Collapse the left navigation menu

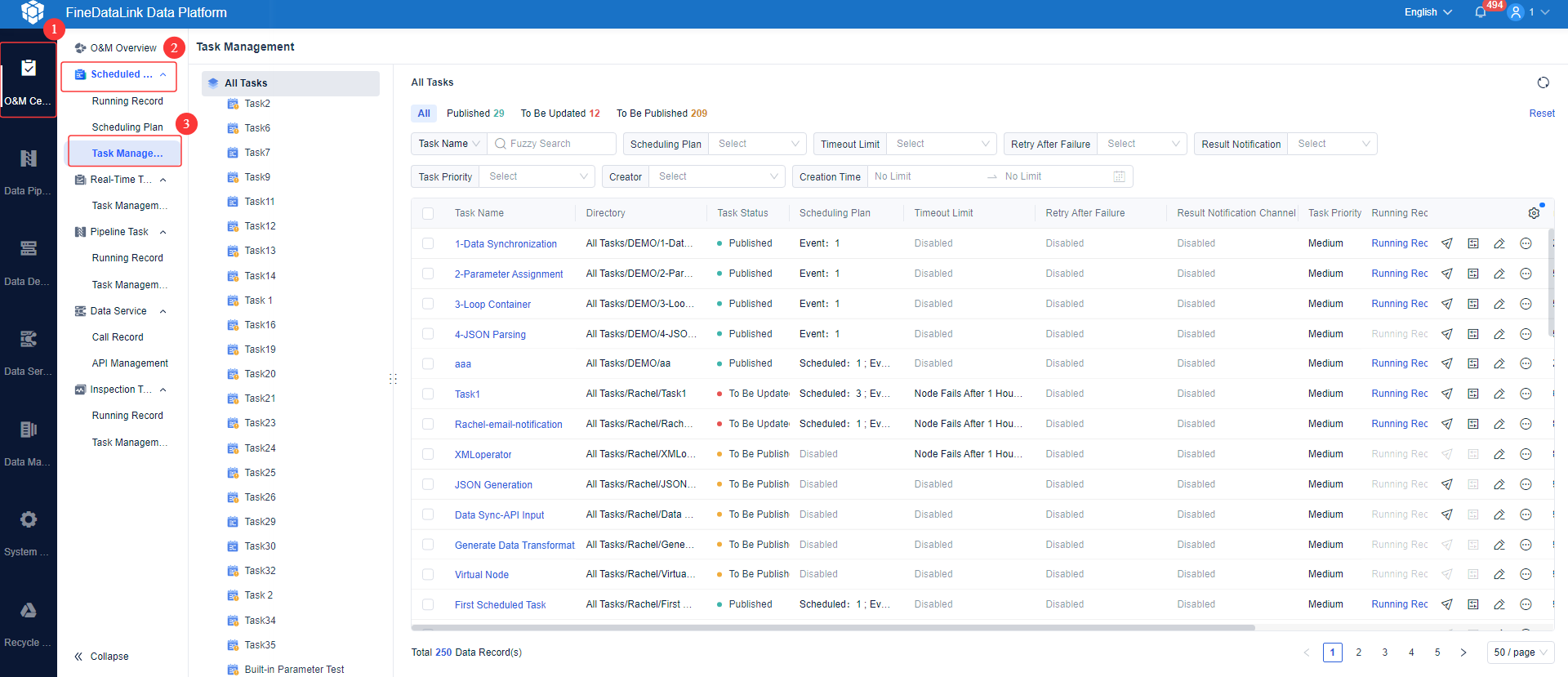(x=101, y=657)
